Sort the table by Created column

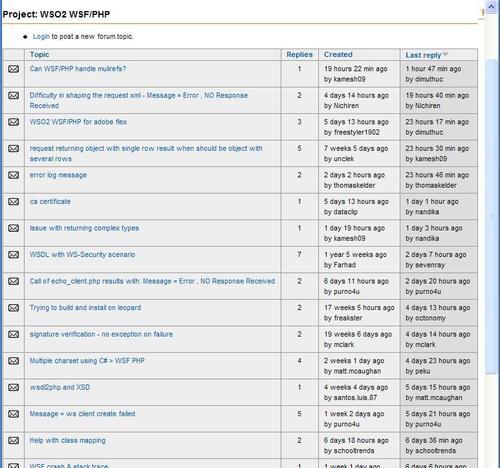coord(338,55)
